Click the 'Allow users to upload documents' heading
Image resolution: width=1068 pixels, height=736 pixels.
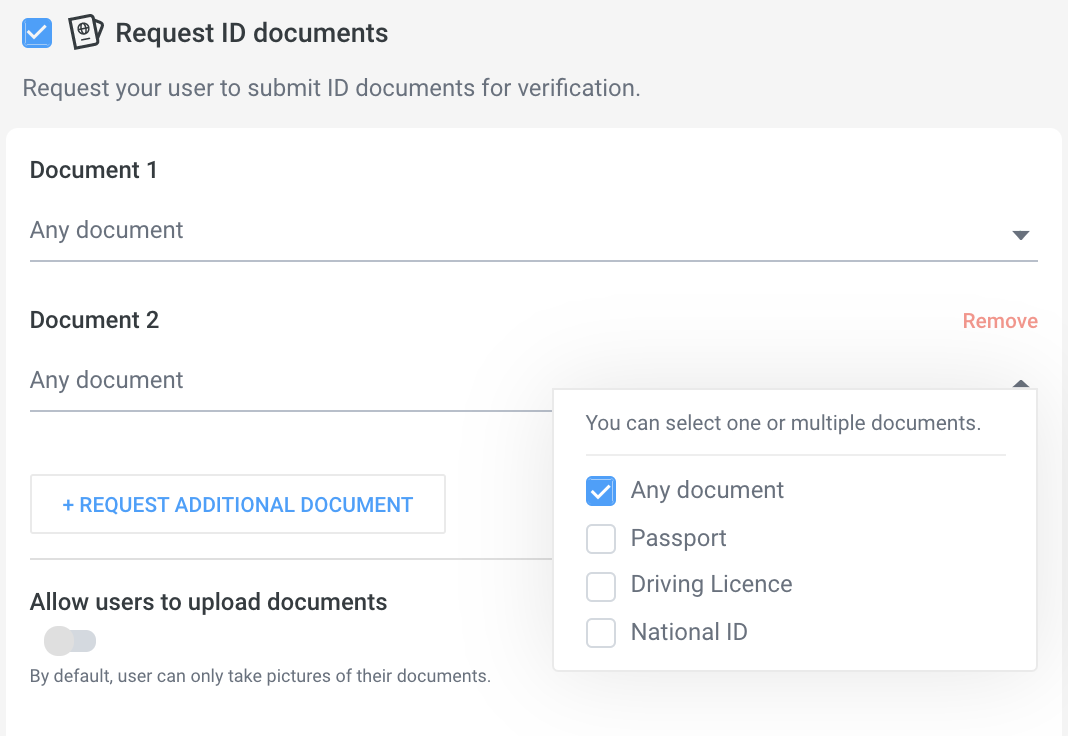coord(208,602)
